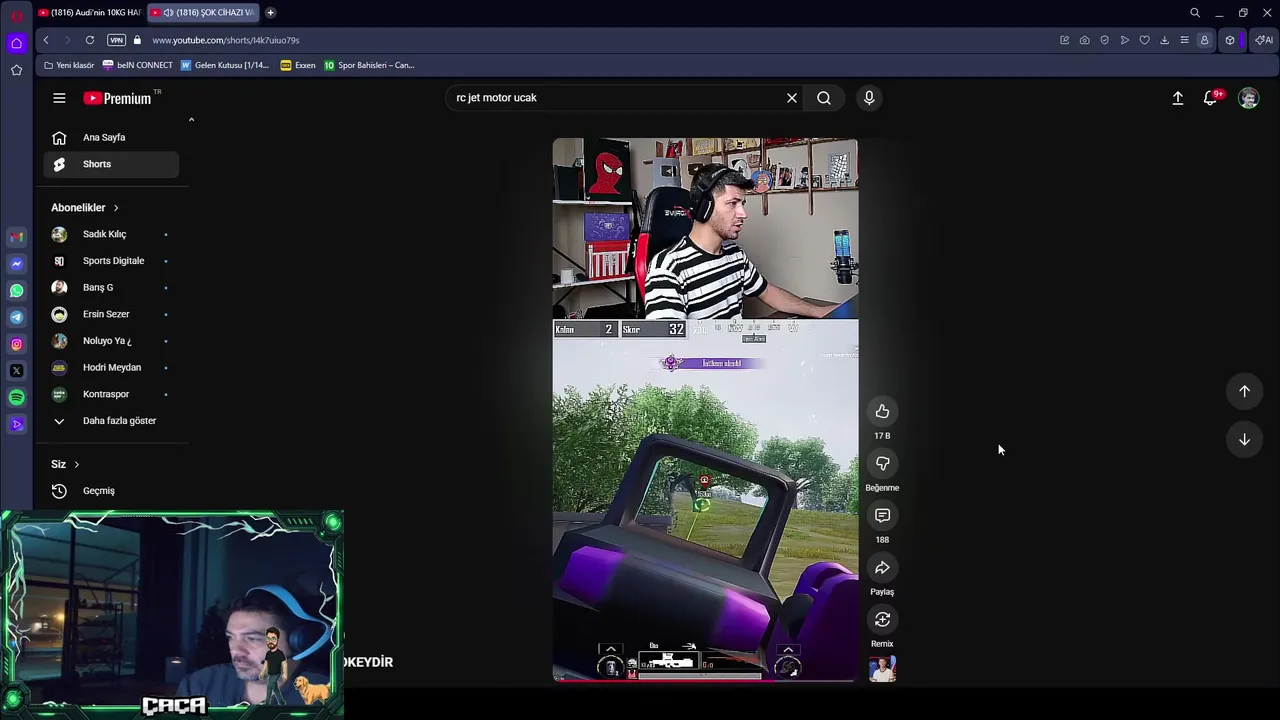Expand Abonelikler section
The image size is (1280, 720).
85,208
